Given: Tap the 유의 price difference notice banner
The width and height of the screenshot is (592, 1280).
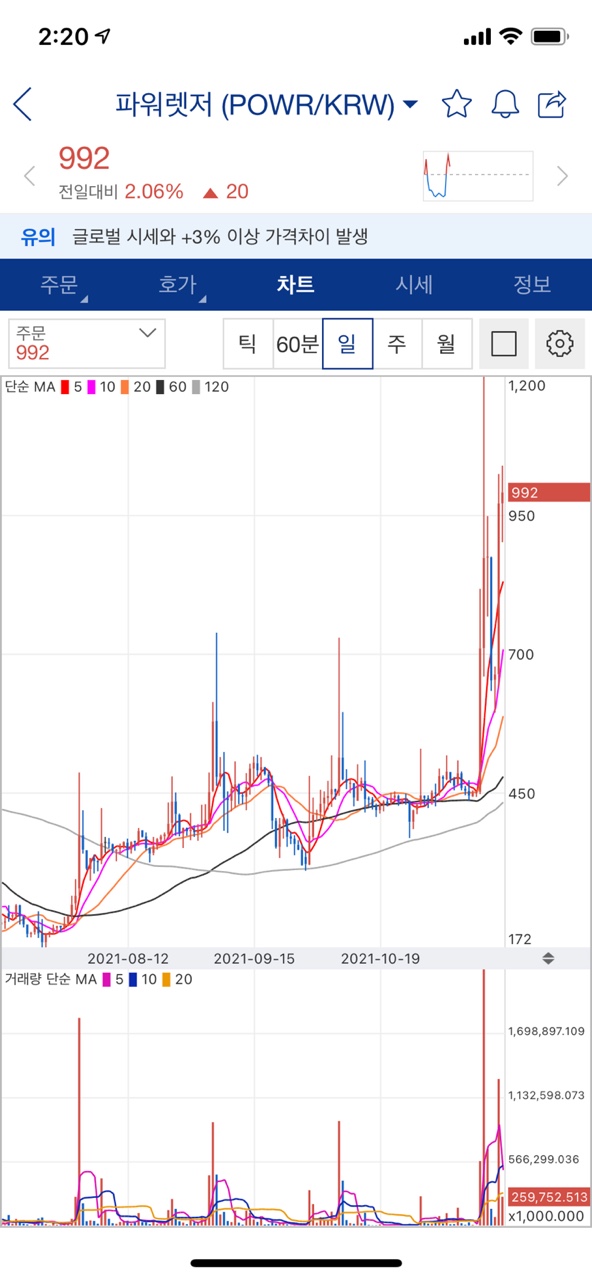Looking at the screenshot, I should pyautogui.click(x=296, y=237).
